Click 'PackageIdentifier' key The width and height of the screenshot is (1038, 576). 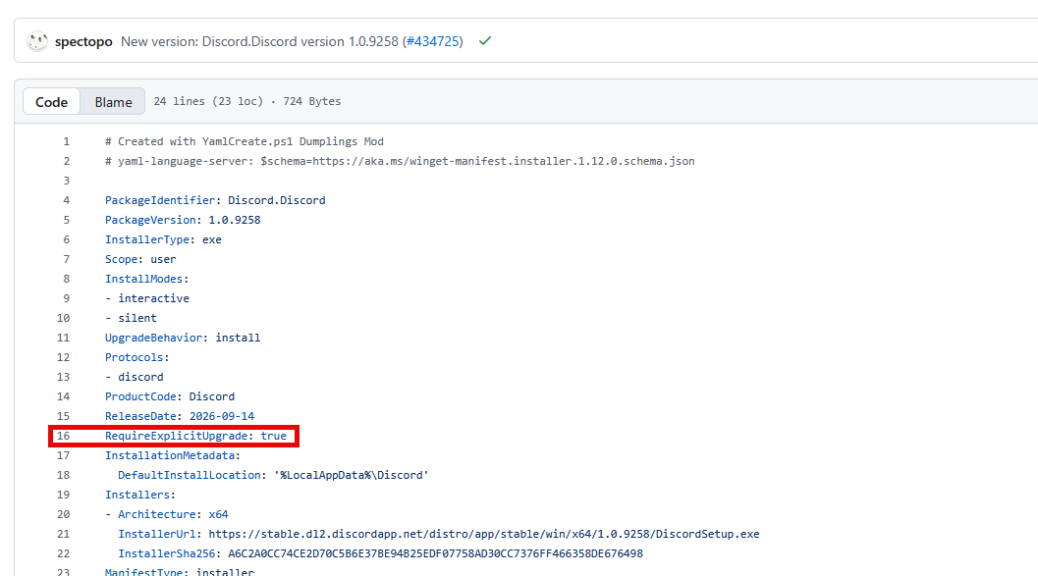pyautogui.click(x=160, y=200)
